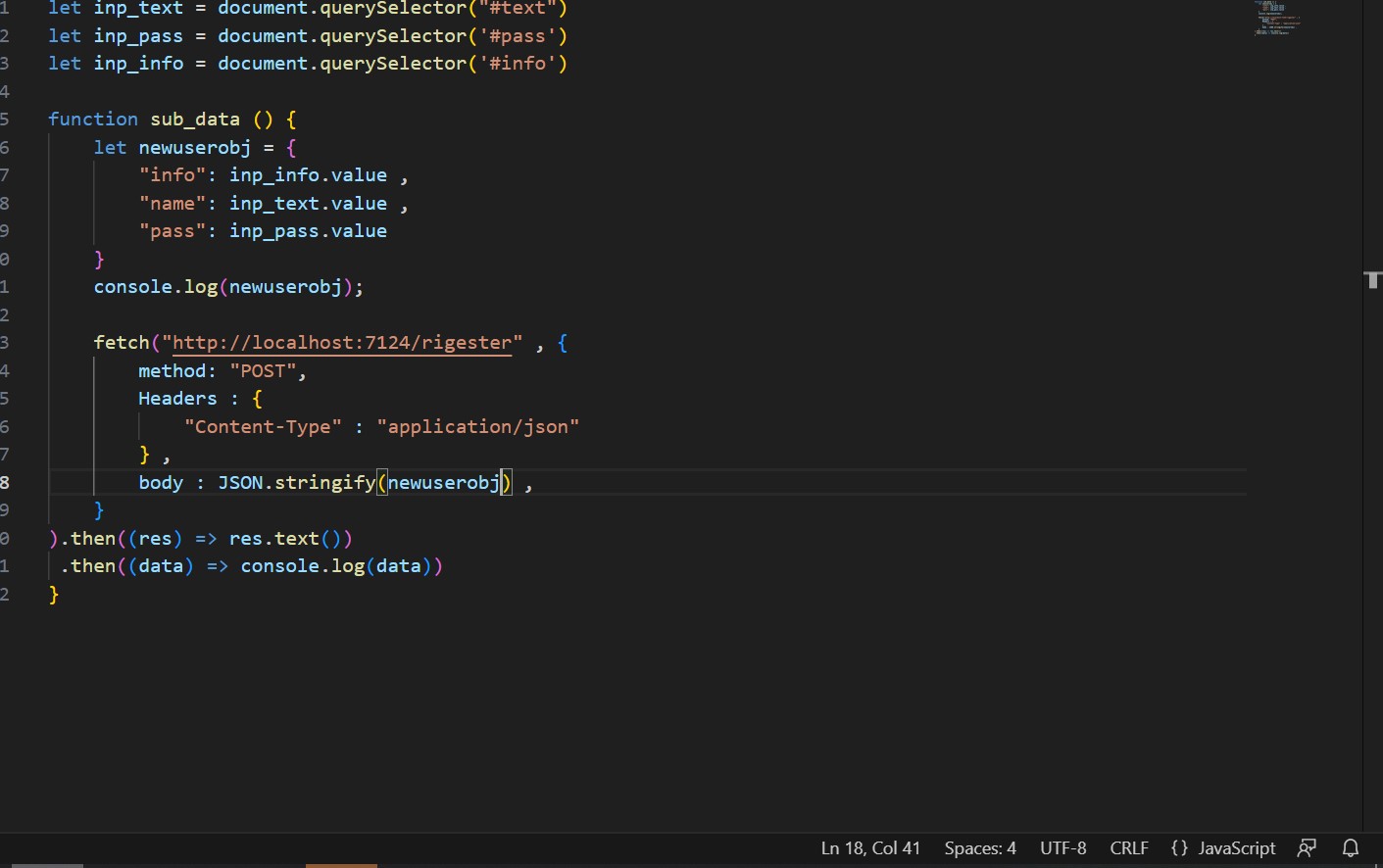Image resolution: width=1383 pixels, height=868 pixels.
Task: Click the vertical scrollbar marker in overview ruler
Action: 1373,280
